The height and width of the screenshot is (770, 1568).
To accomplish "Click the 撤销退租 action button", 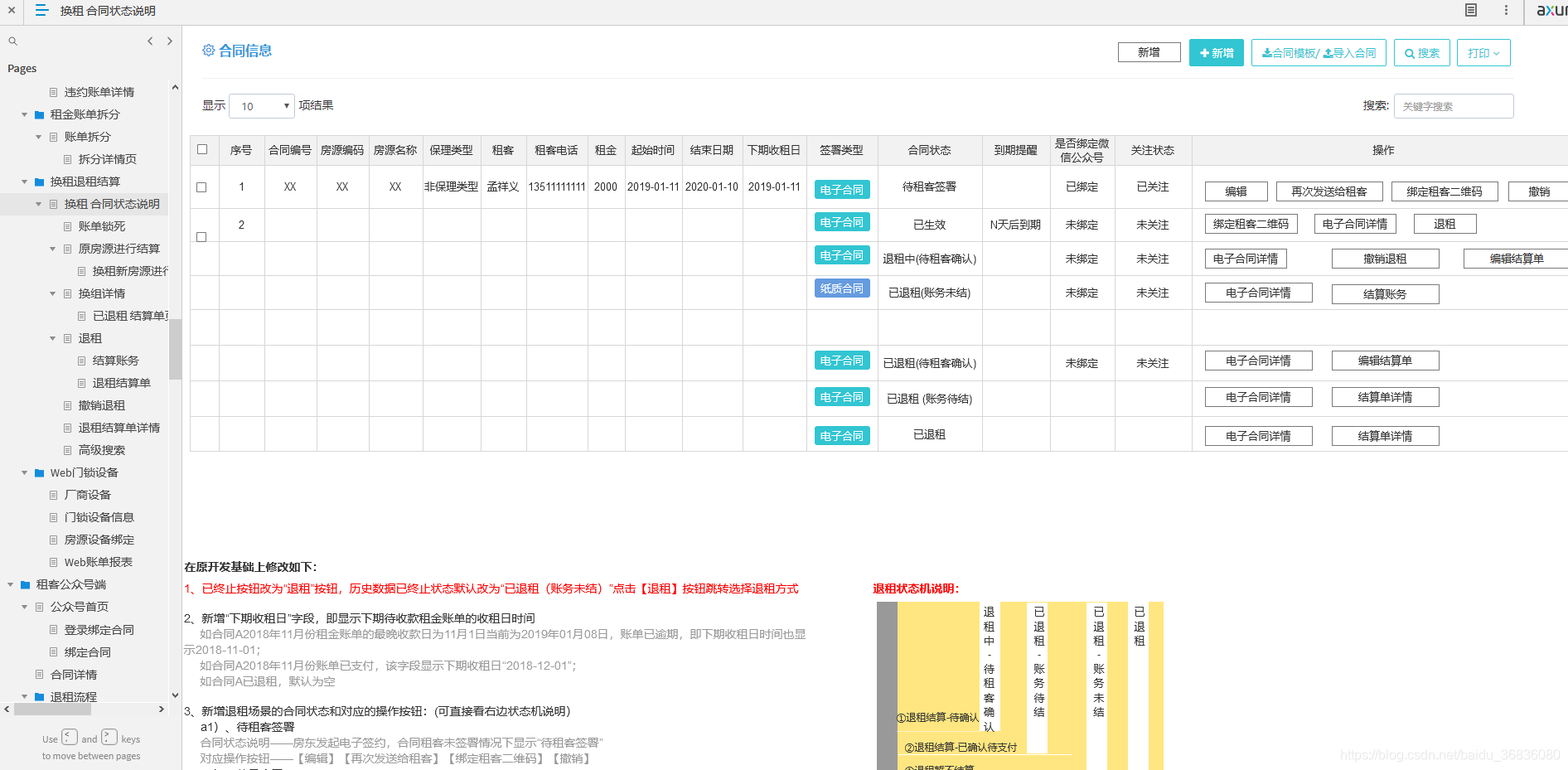I will tap(1385, 259).
